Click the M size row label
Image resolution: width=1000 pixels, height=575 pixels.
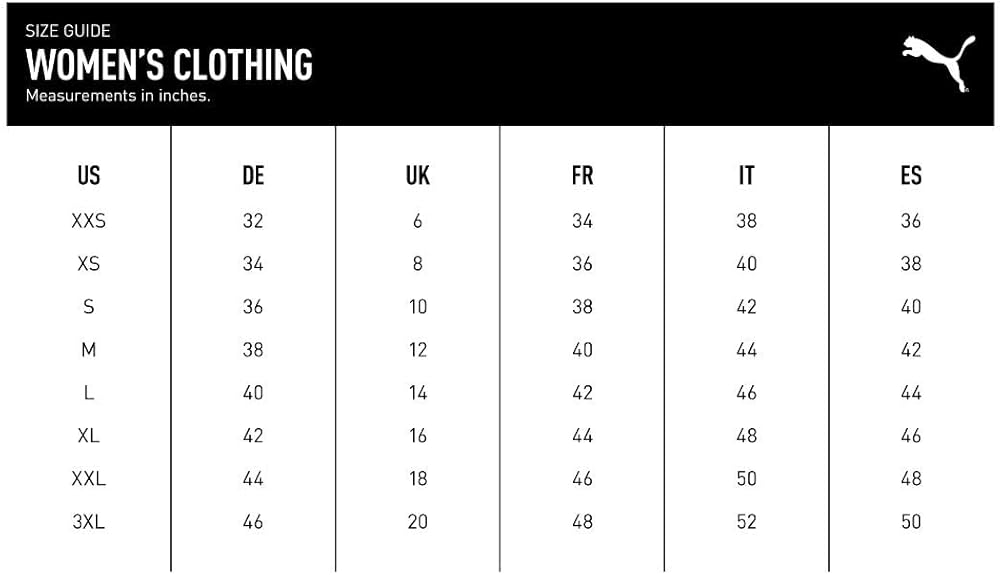point(89,349)
